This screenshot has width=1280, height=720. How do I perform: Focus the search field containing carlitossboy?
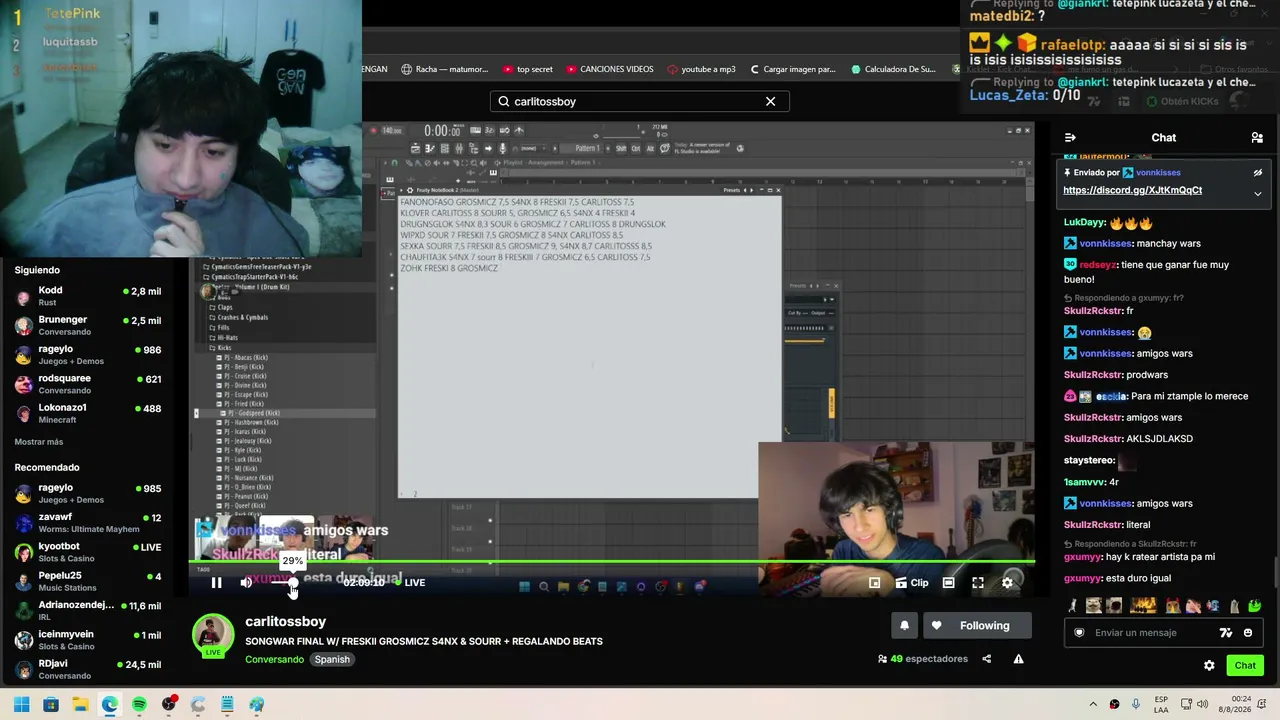coord(640,101)
